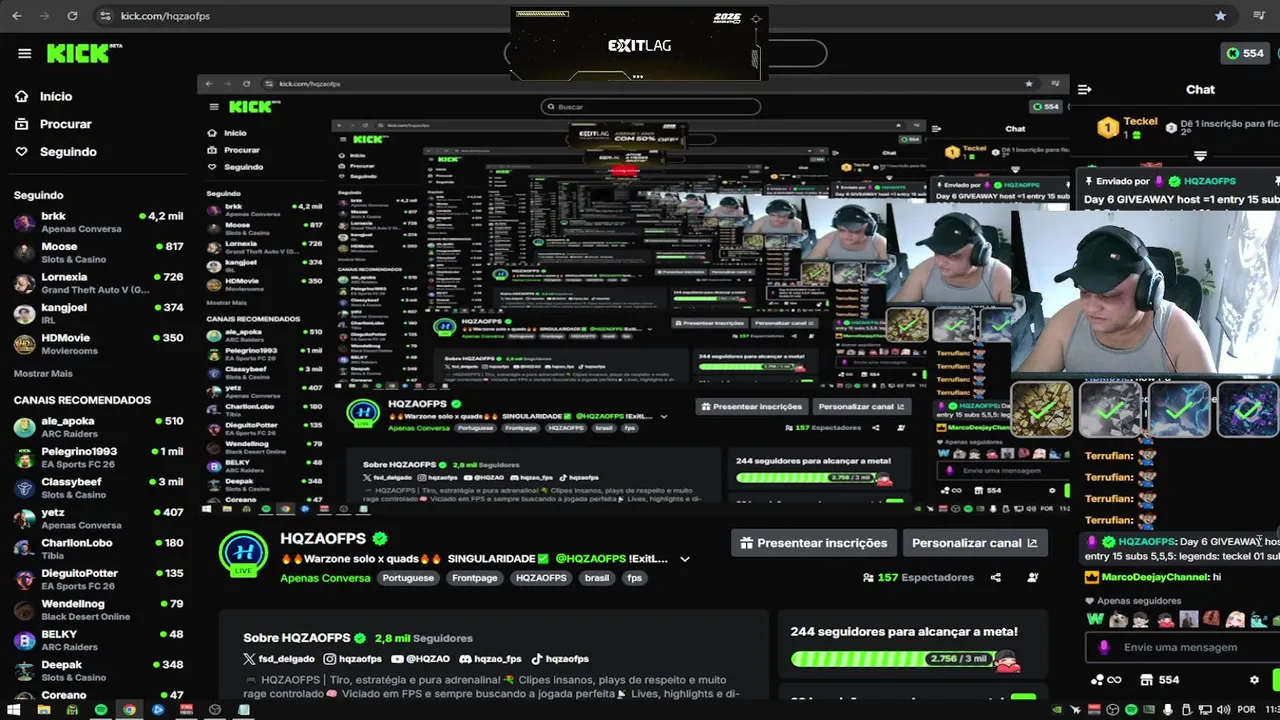Open @HQZAO YouTube link
Screen dimensions: 1280x720
(421, 659)
